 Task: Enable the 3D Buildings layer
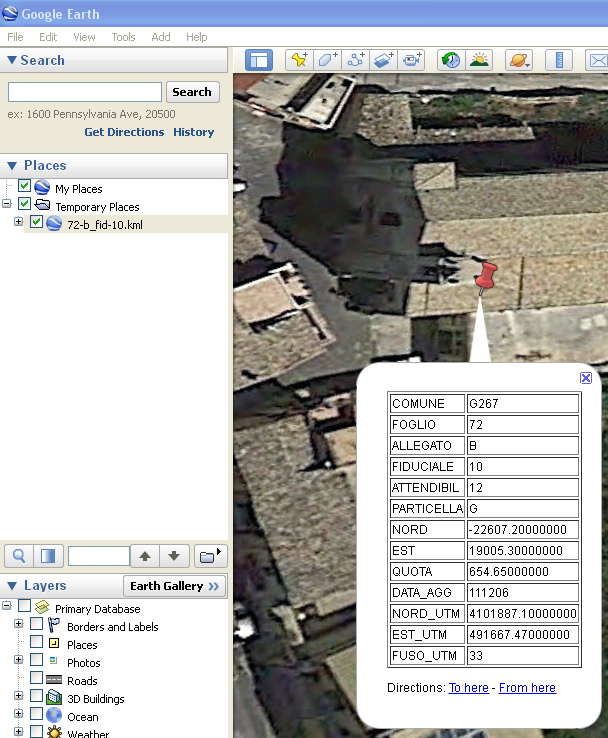point(37,698)
